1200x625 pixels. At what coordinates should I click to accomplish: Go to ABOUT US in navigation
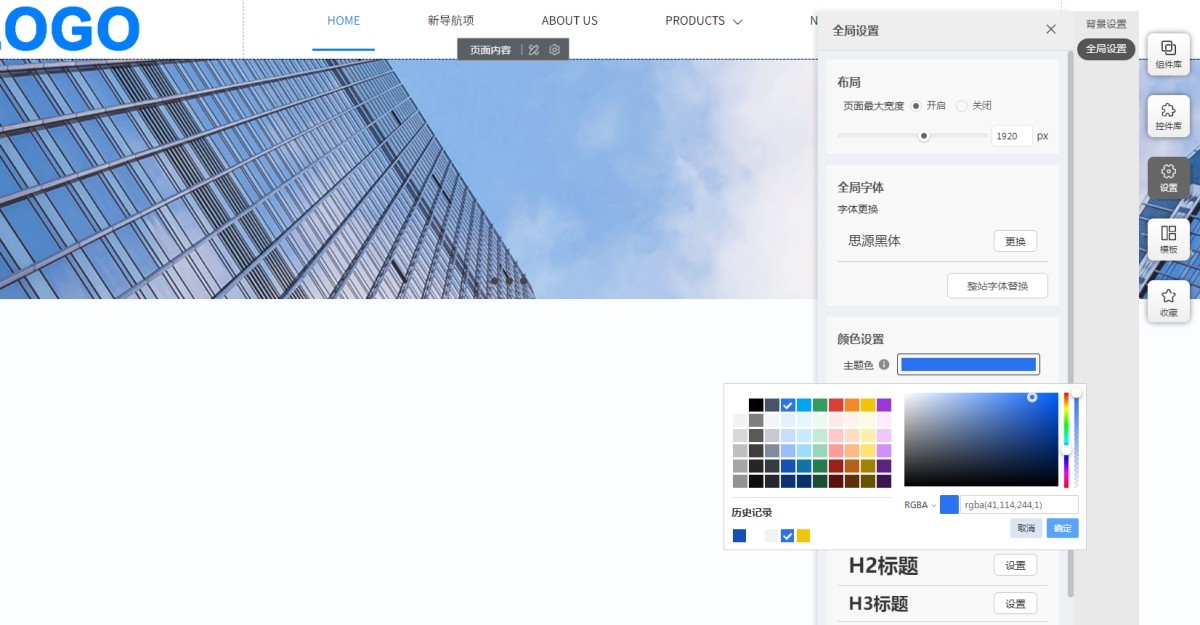pos(569,21)
